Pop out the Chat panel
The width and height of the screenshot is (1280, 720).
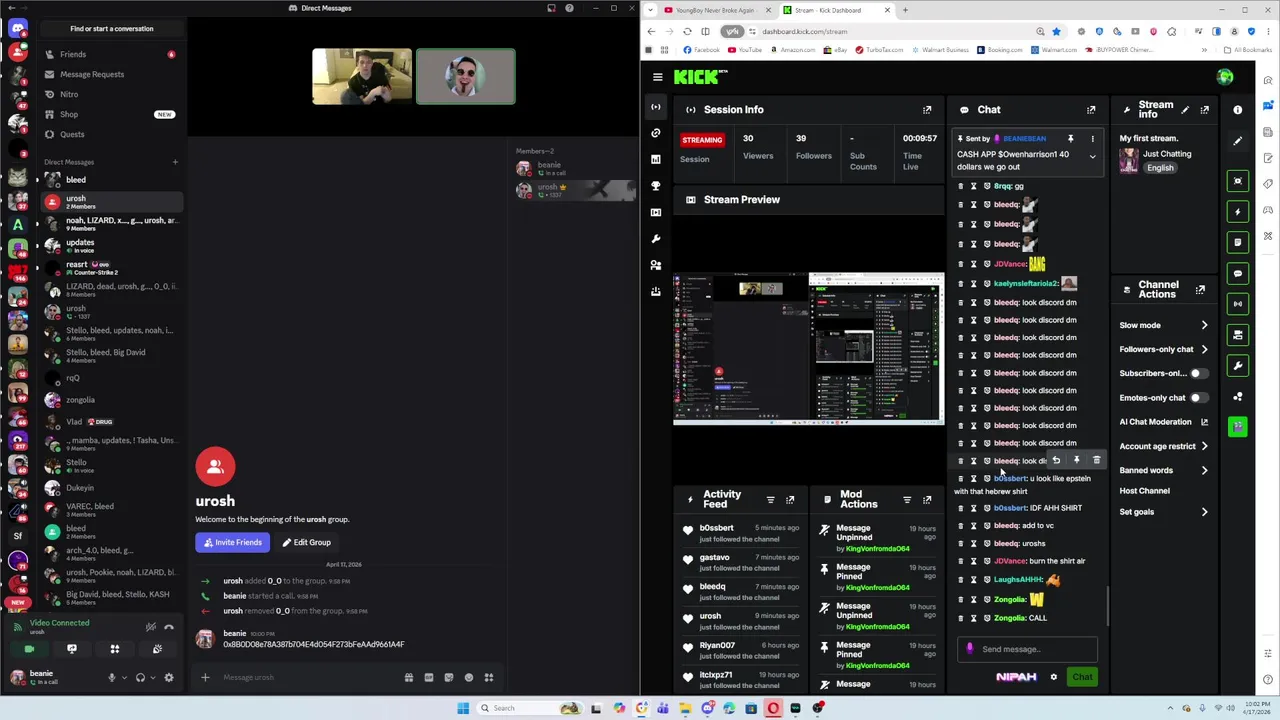coord(1091,110)
